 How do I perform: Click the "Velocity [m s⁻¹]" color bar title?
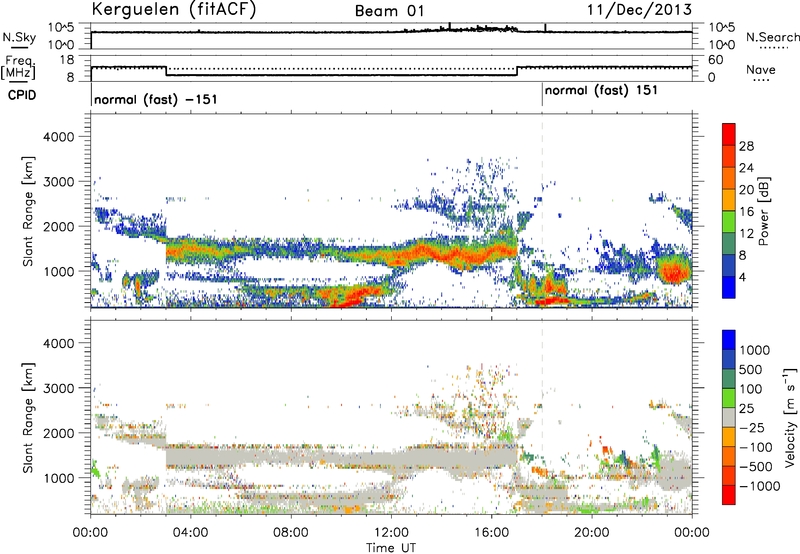(x=790, y=417)
